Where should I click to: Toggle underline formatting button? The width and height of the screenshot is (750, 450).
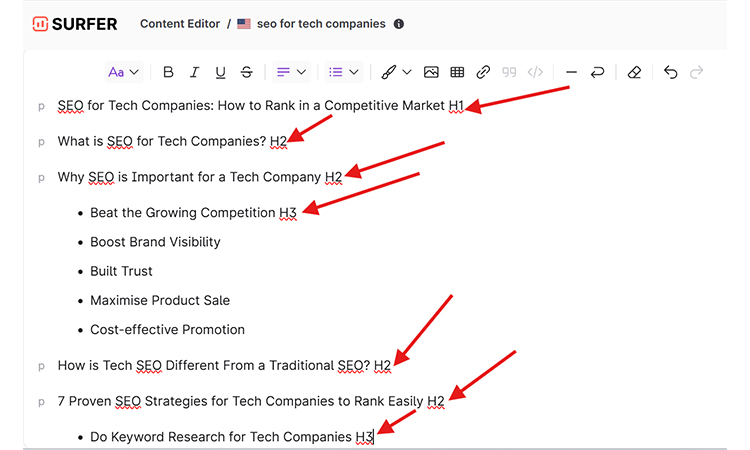(220, 72)
